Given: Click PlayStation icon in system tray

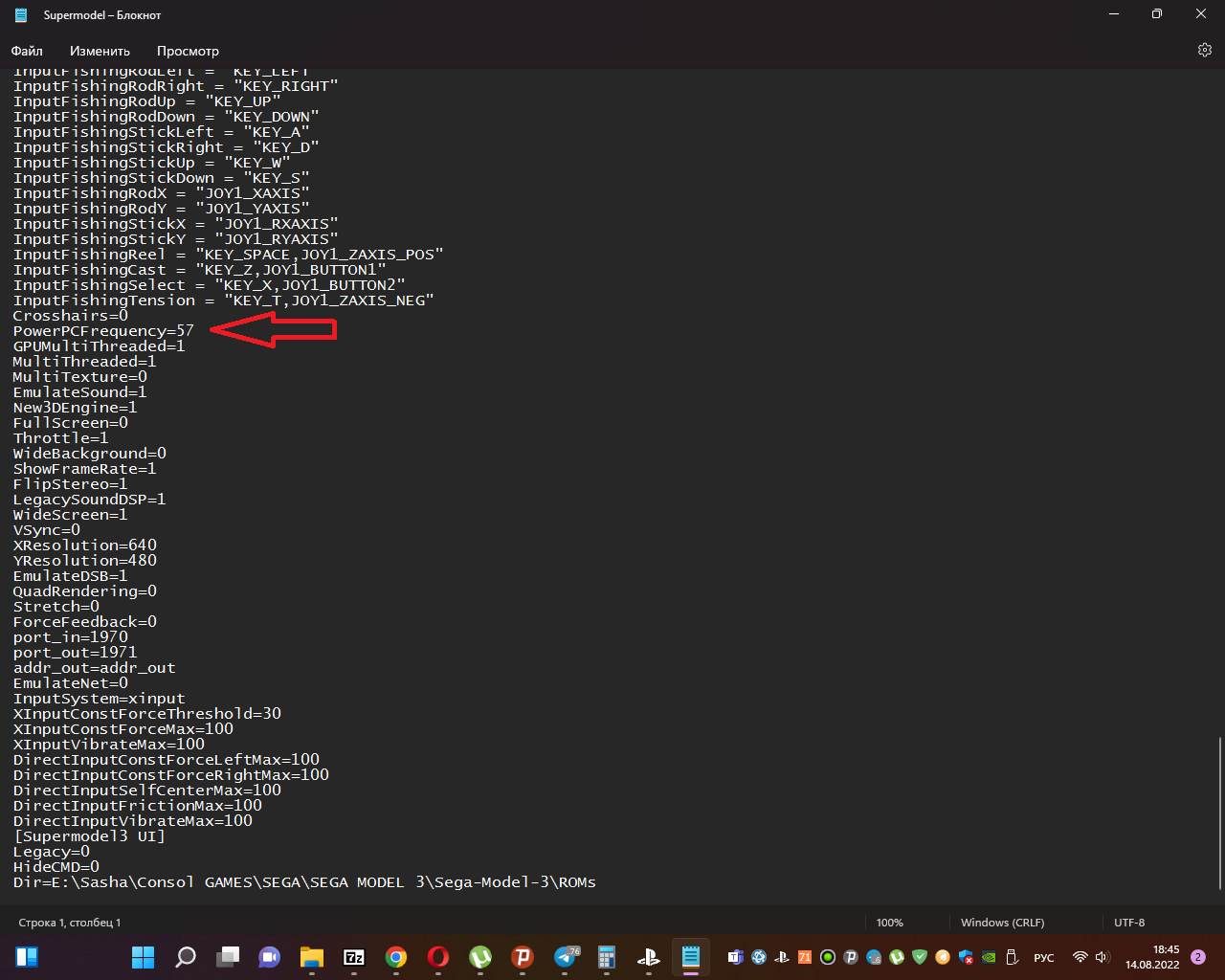Looking at the screenshot, I should coord(782,957).
